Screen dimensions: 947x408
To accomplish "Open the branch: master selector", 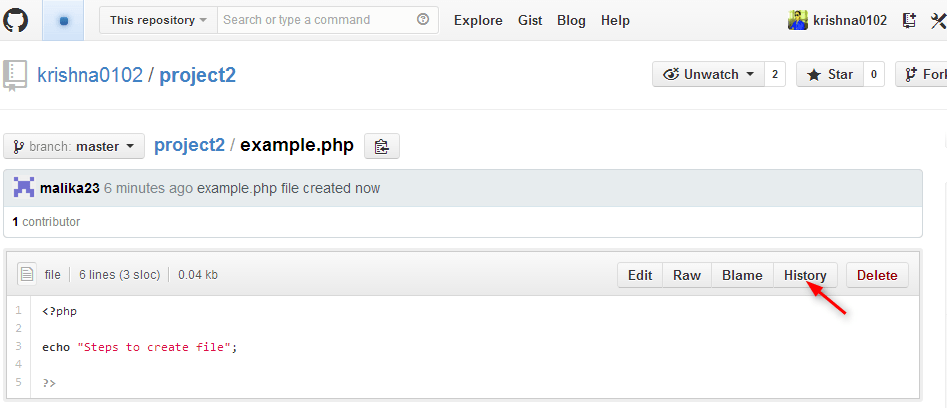I will click(x=74, y=146).
